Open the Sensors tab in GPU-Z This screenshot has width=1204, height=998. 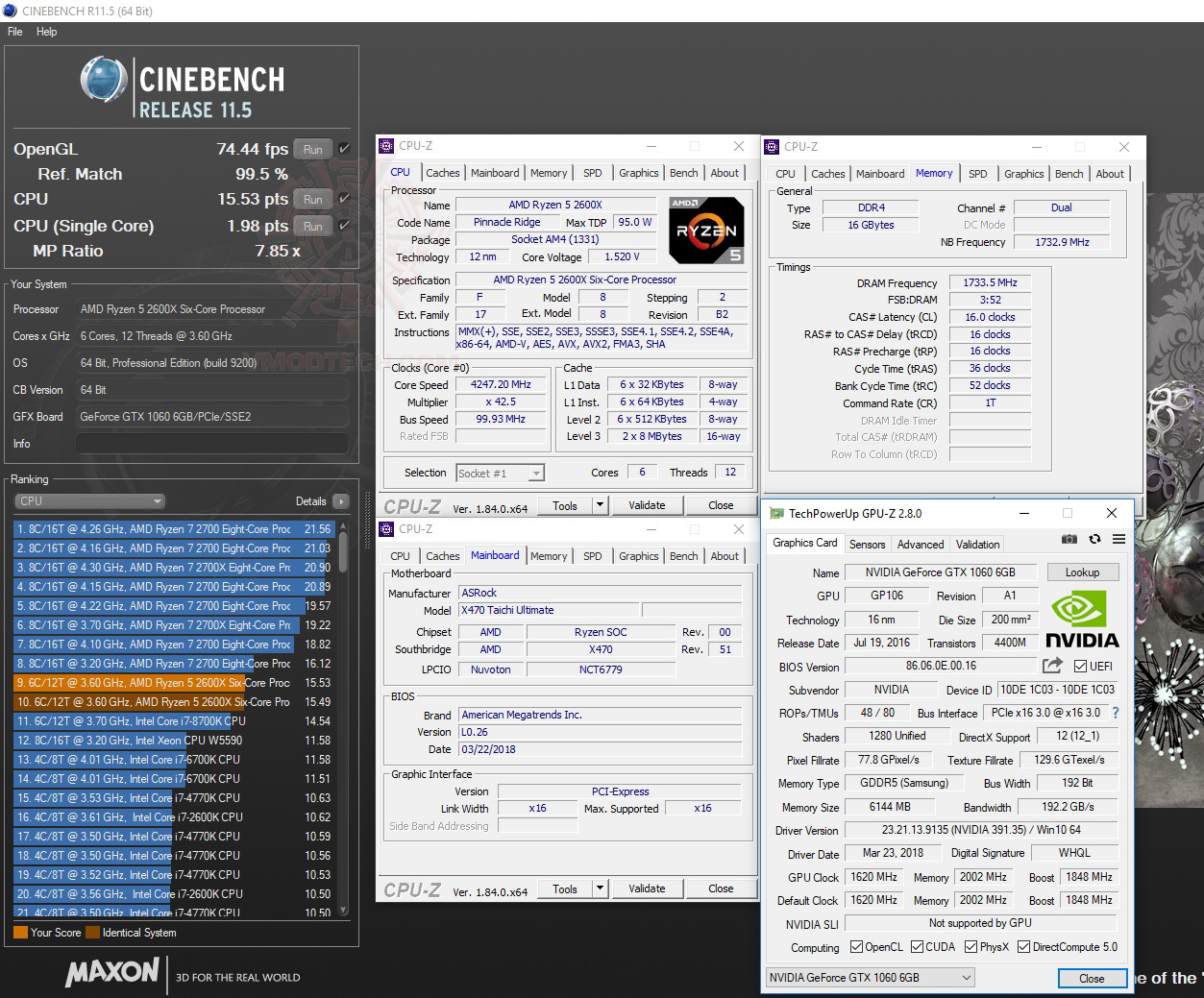pyautogui.click(x=868, y=545)
